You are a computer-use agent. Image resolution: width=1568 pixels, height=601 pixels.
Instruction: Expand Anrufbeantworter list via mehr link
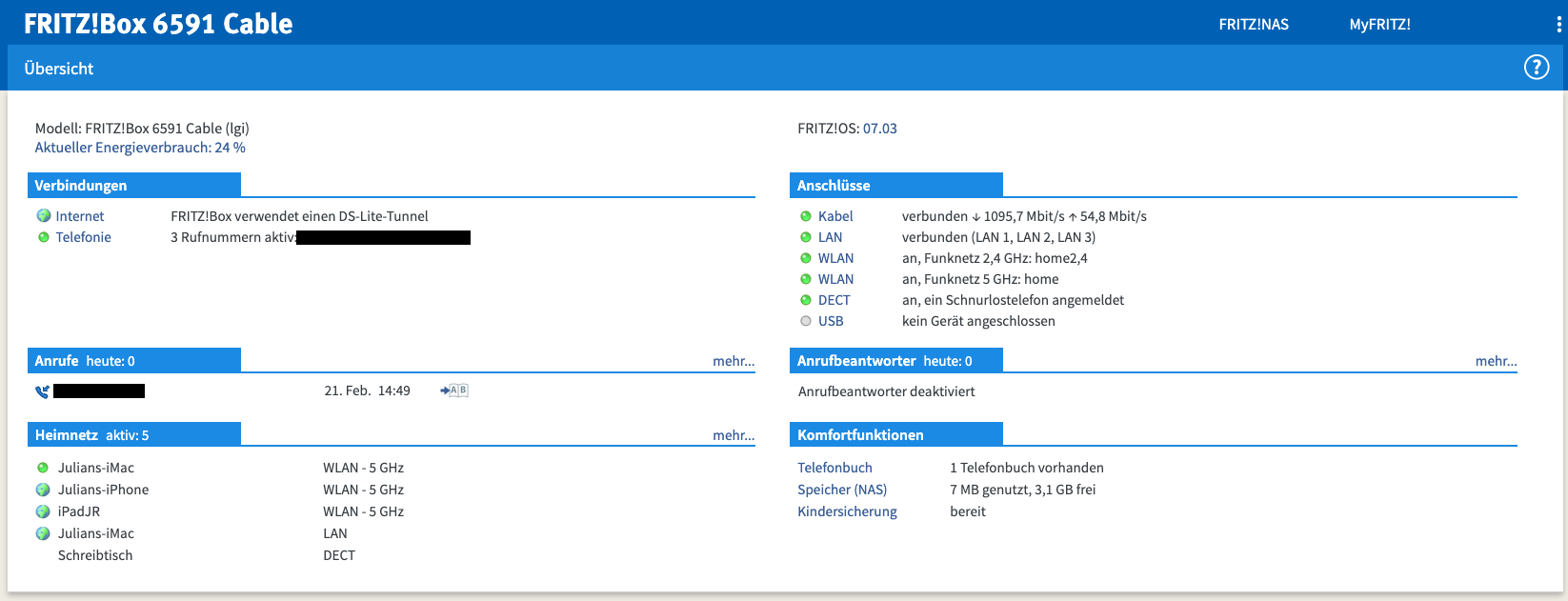(x=1496, y=361)
